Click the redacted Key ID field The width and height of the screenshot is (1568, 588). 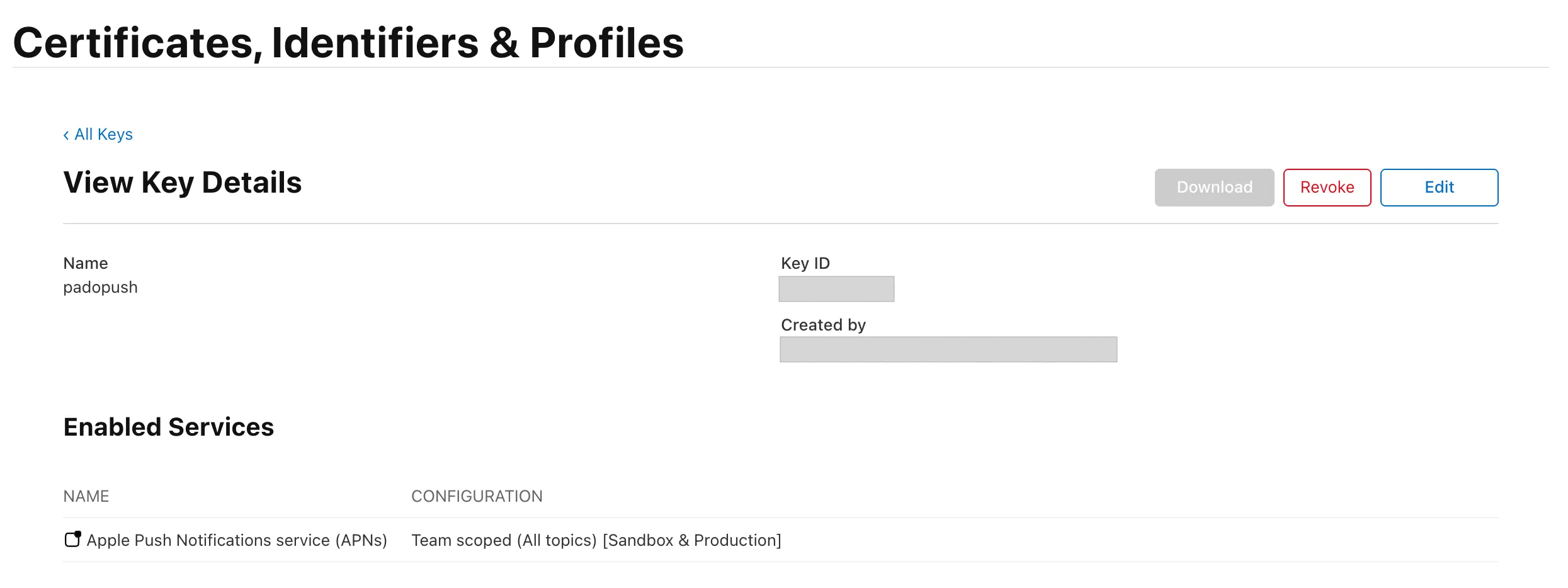point(836,289)
